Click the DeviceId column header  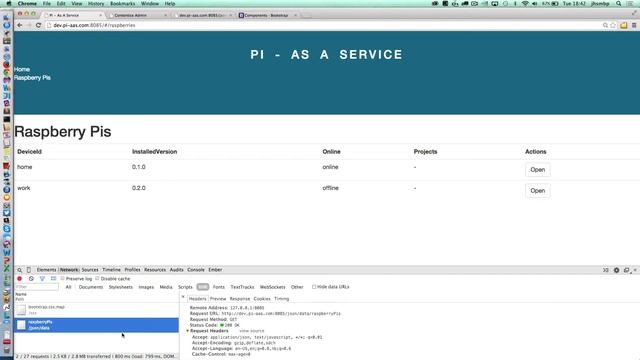29,151
